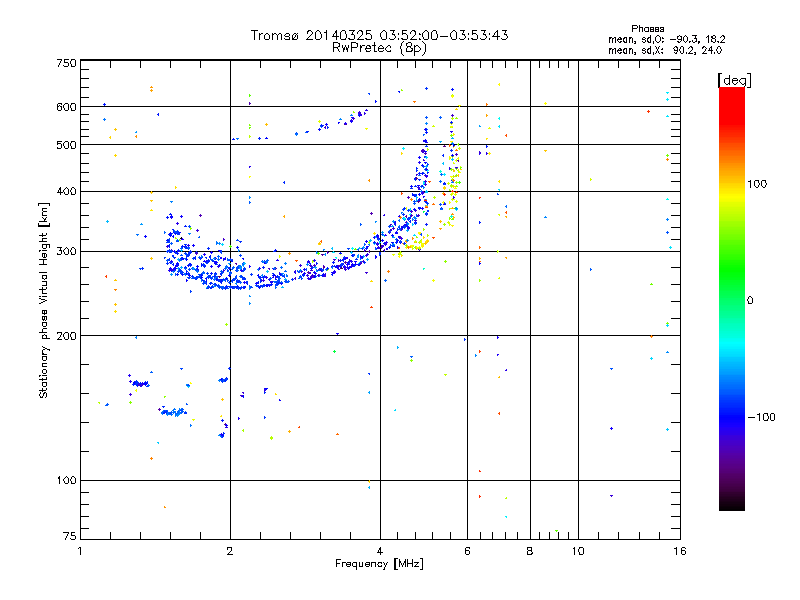Click the phase colorbar gradient
Viewport: 800px width, 600px height.
(x=732, y=298)
